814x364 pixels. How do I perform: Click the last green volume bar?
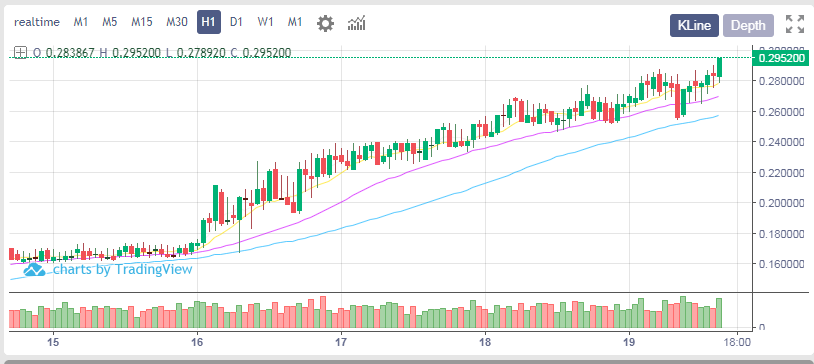[x=719, y=313]
